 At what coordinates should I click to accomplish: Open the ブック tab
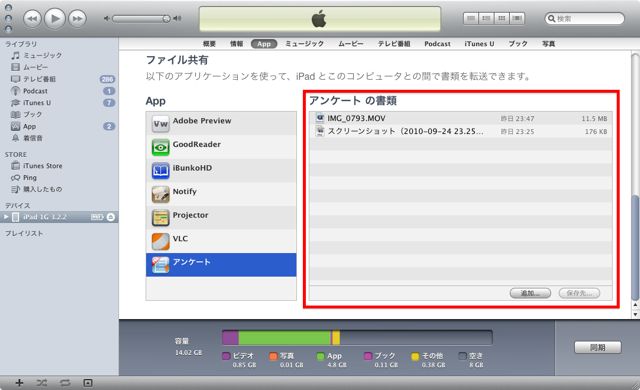(x=518, y=44)
